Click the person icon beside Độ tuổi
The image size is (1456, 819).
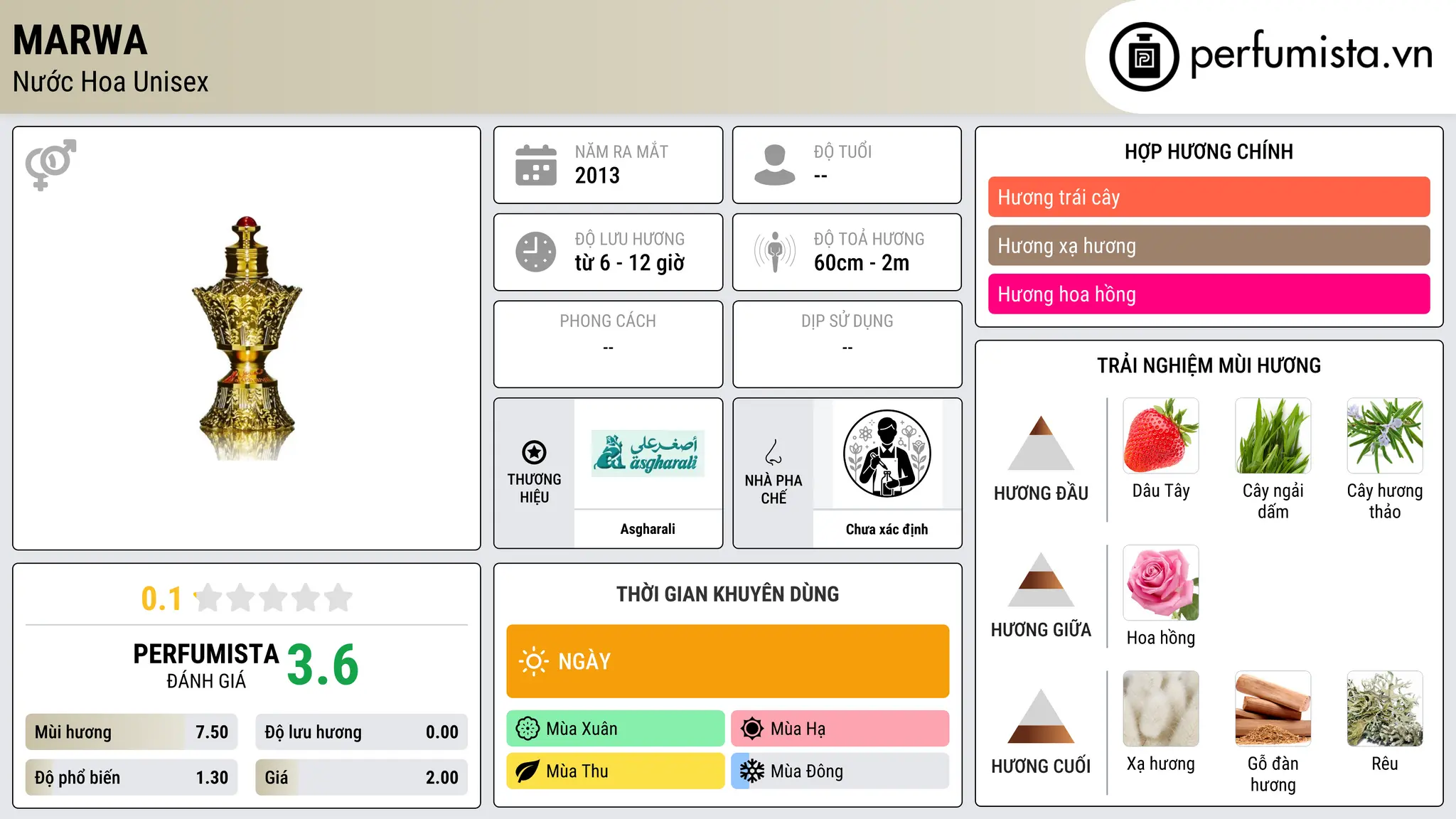pyautogui.click(x=775, y=165)
